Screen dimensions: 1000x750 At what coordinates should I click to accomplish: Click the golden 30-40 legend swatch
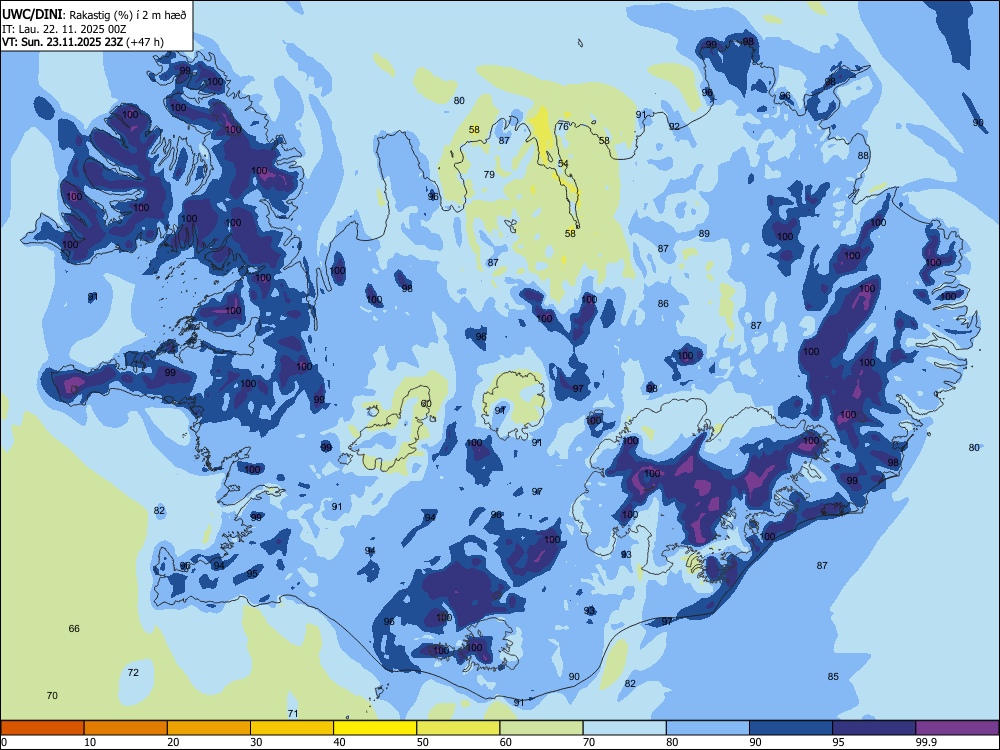pos(292,728)
